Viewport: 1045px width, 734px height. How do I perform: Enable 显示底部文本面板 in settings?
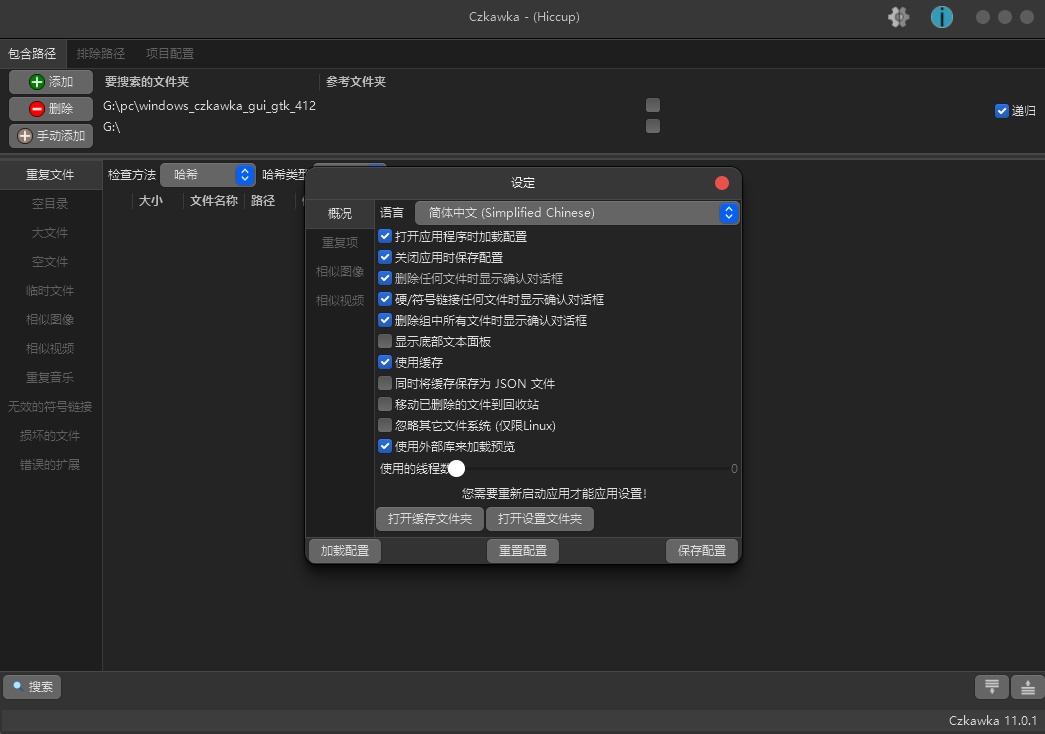coord(385,341)
